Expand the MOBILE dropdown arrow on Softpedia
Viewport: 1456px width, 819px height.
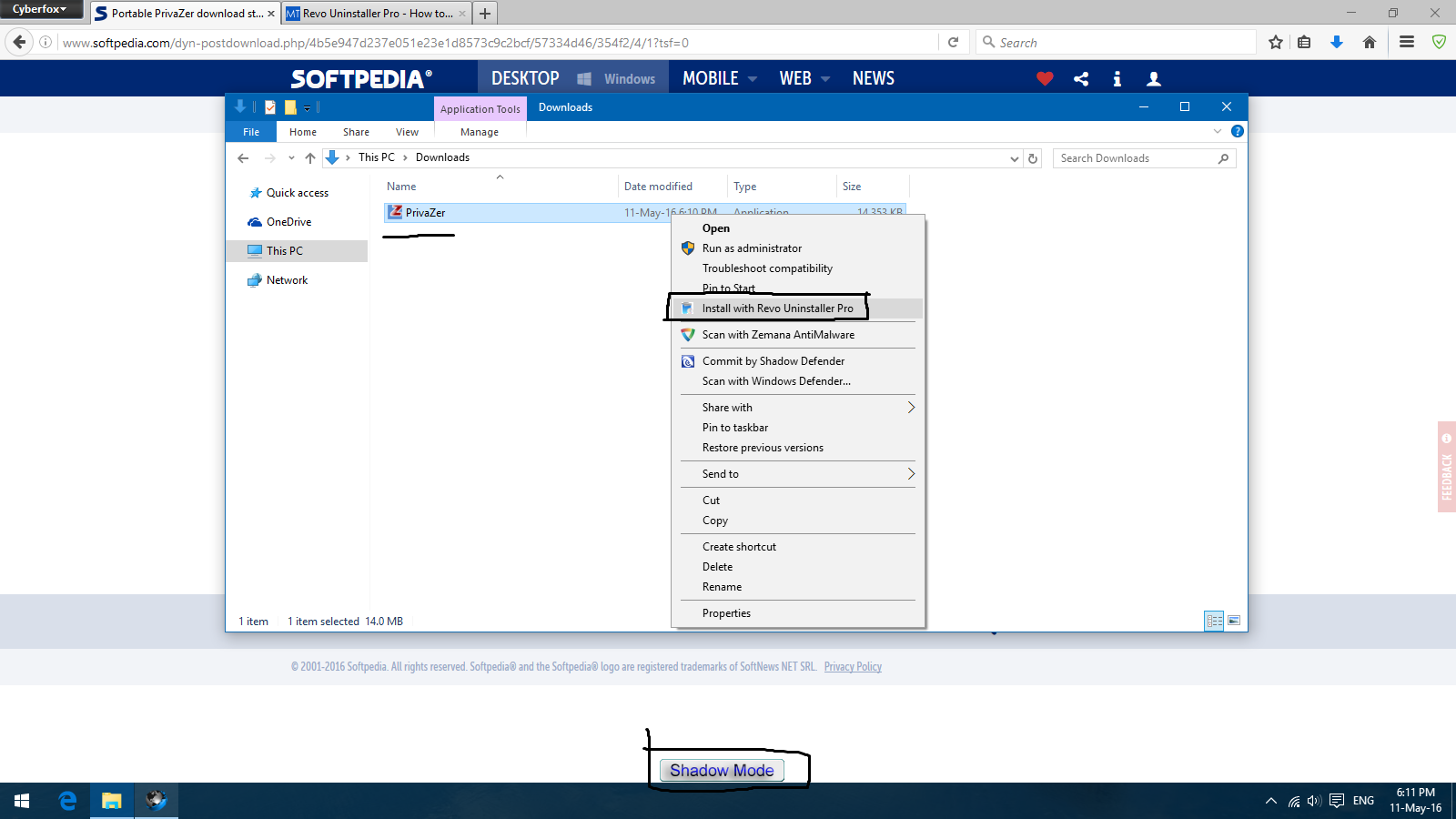tap(753, 79)
